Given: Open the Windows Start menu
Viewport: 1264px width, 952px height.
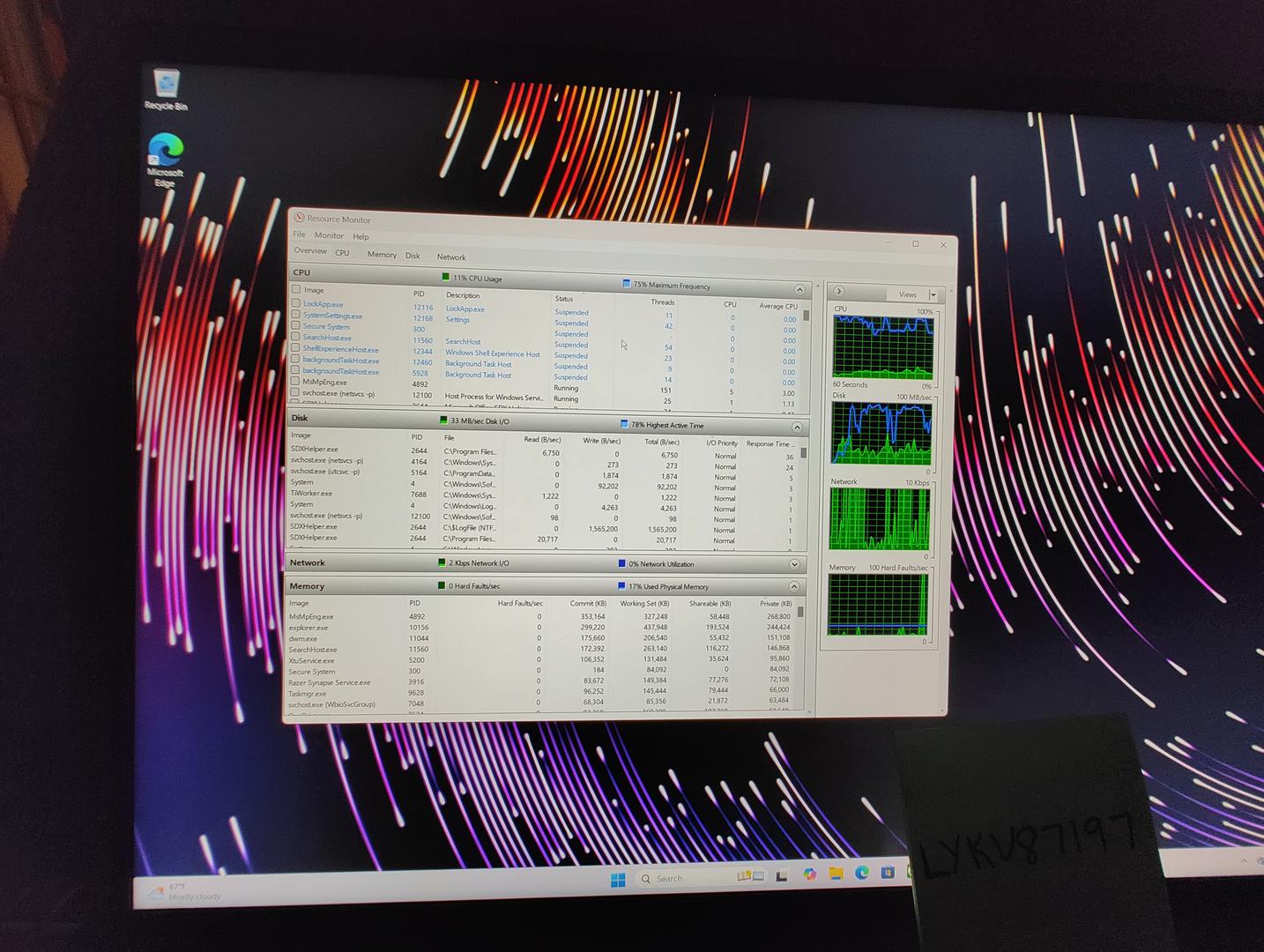Looking at the screenshot, I should tap(618, 880).
